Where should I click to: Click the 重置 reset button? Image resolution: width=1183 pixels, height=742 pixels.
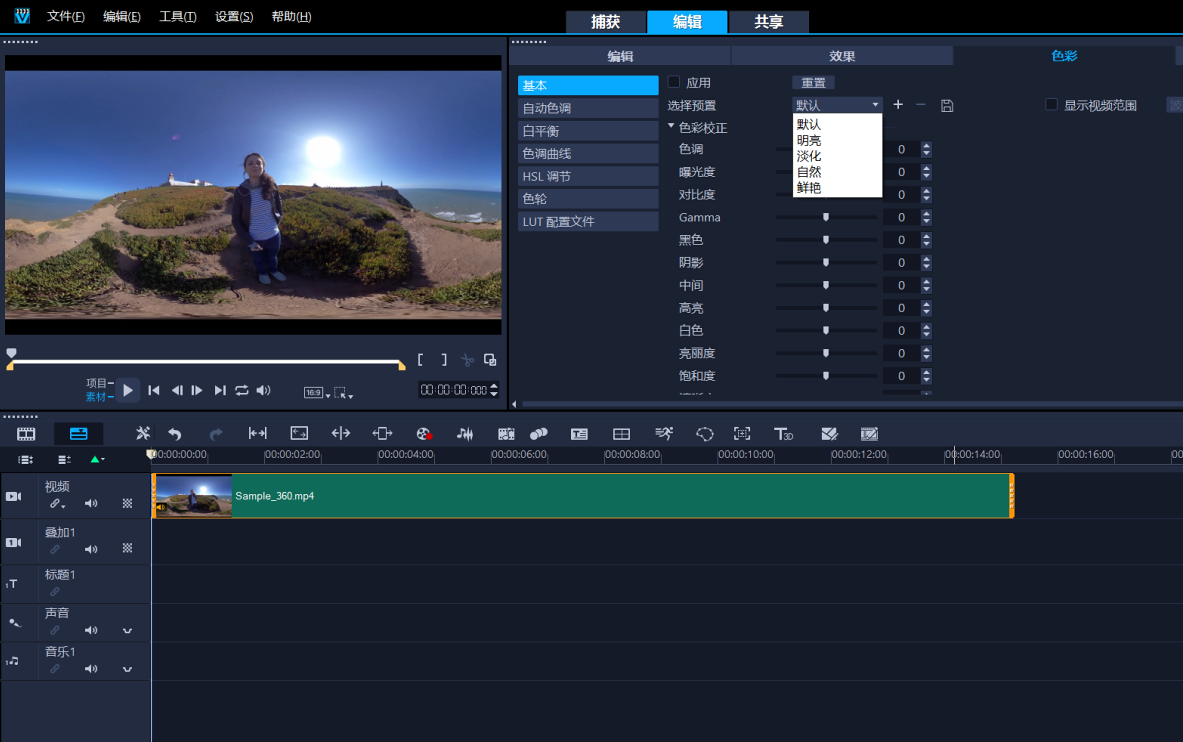[x=813, y=82]
